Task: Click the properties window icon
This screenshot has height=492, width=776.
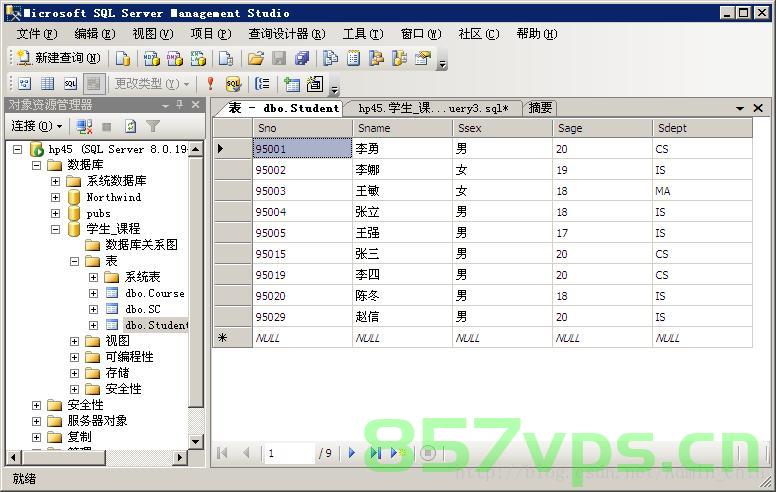Action: pyautogui.click(x=423, y=58)
